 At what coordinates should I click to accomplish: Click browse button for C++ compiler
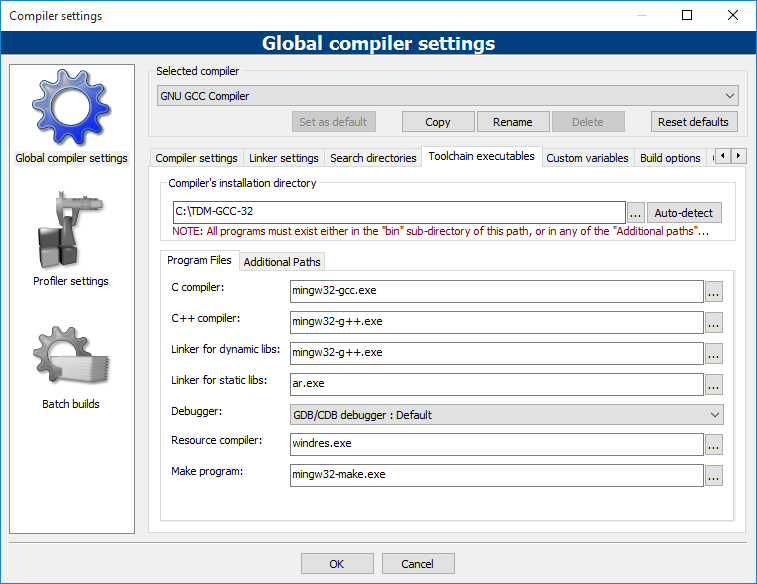(713, 322)
